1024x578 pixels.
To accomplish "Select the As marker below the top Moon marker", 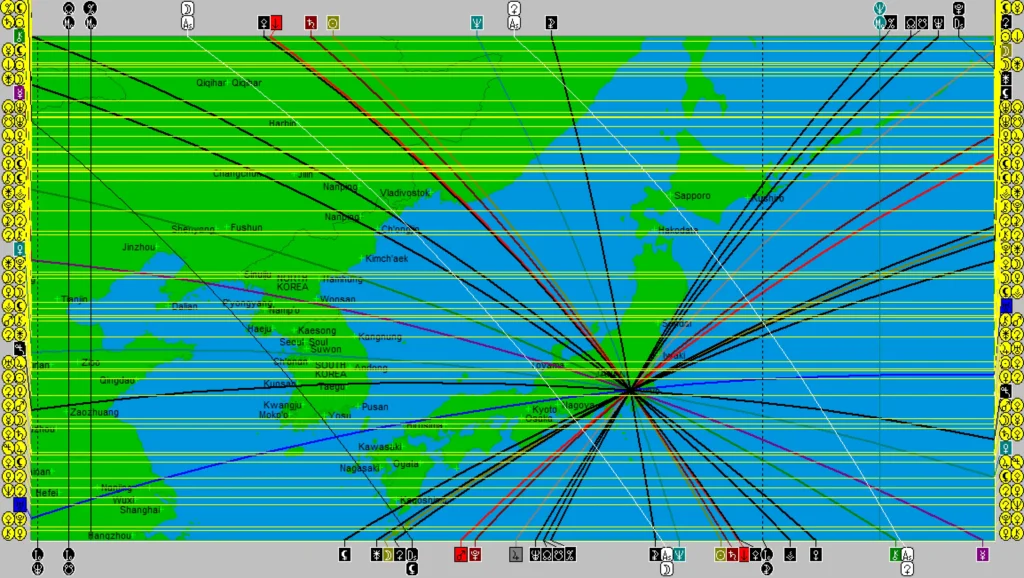I will click(187, 24).
